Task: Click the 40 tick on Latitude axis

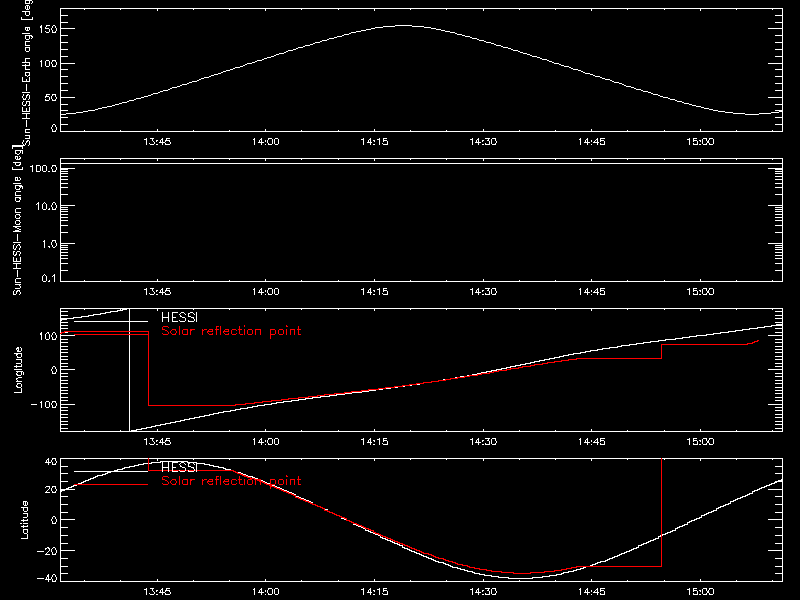Action: (x=51, y=462)
